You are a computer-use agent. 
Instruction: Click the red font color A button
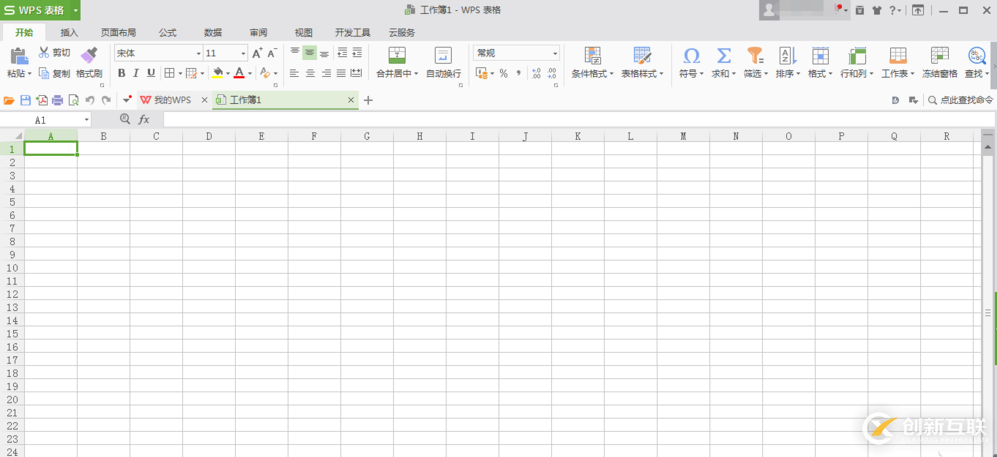point(239,73)
